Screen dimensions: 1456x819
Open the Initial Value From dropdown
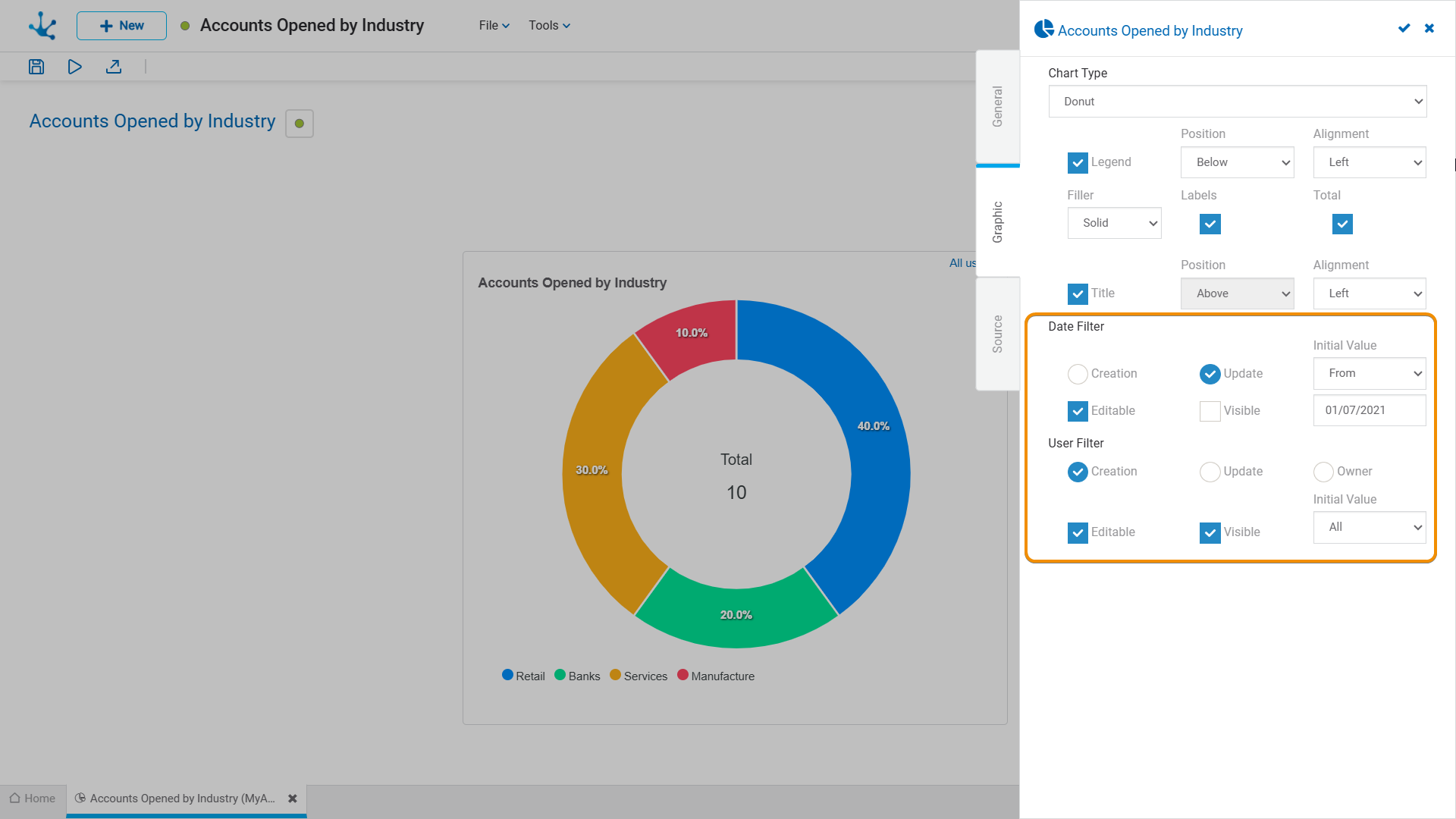point(1369,373)
